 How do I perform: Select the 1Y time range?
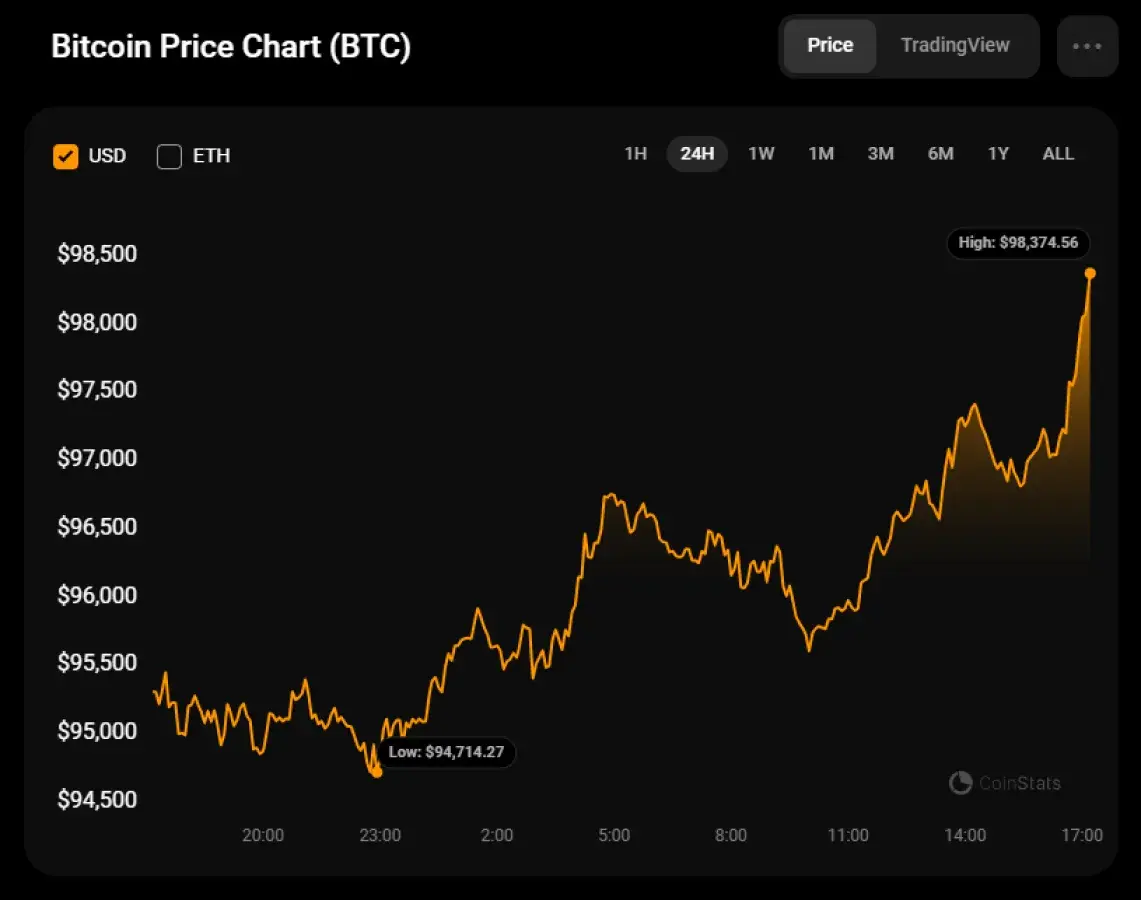[997, 154]
